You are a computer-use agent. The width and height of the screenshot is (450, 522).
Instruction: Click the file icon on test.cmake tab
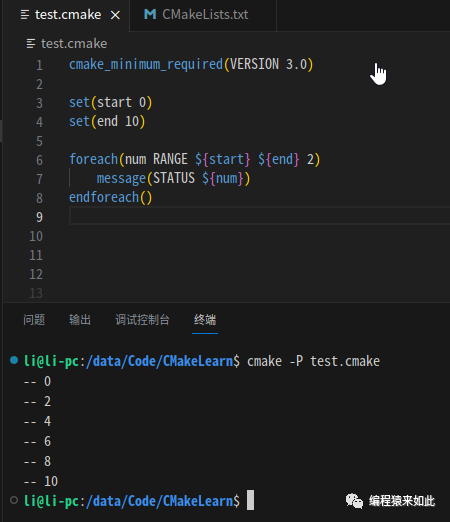pyautogui.click(x=25, y=15)
